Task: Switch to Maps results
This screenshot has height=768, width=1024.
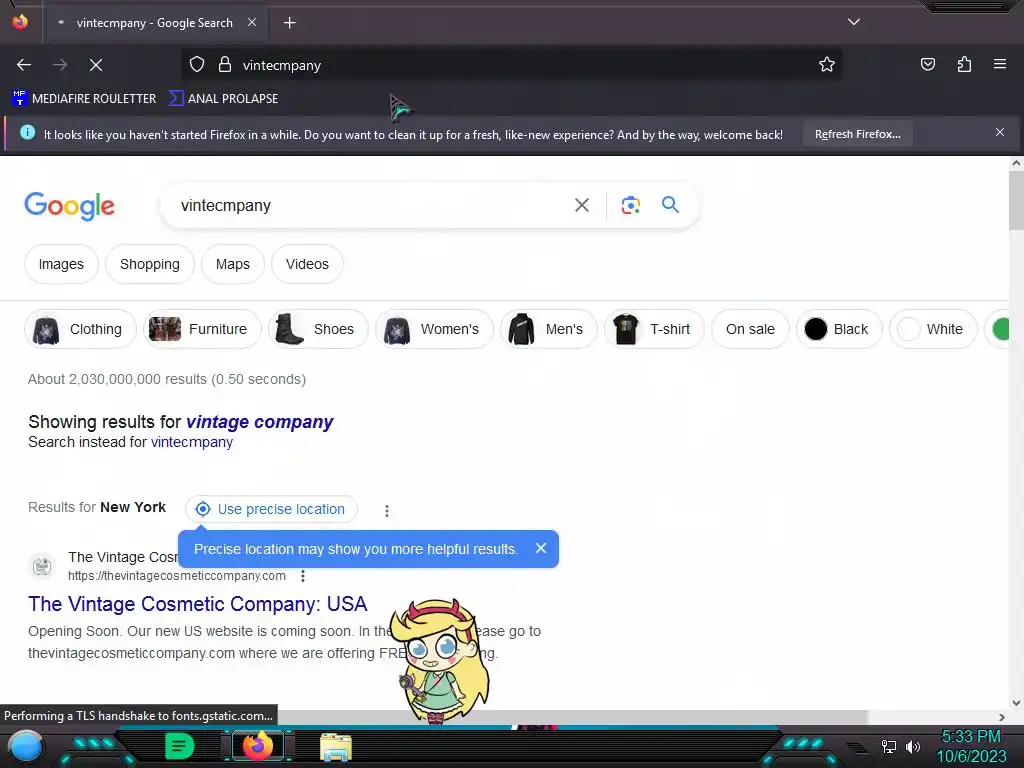Action: [x=232, y=264]
